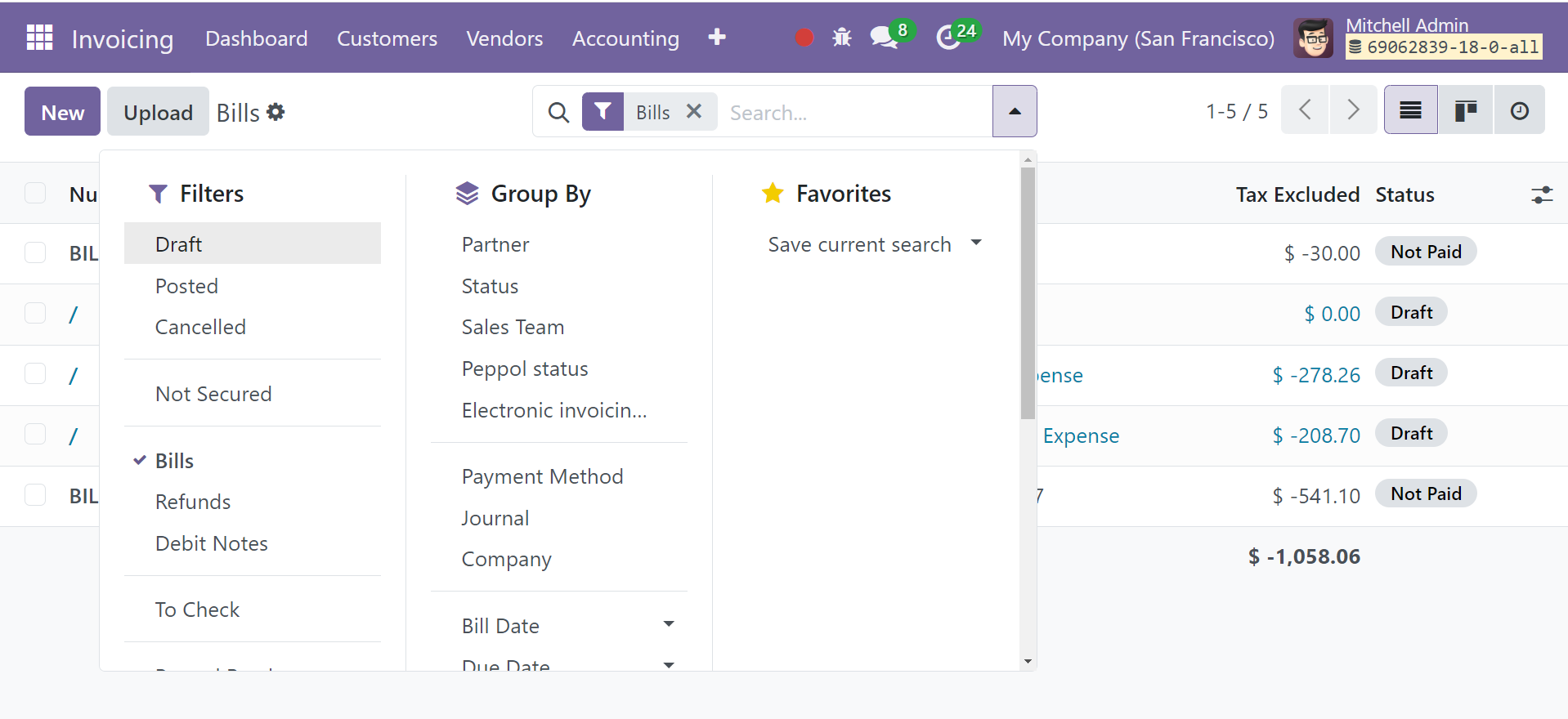Screen dimensions: 1568x719
Task: Click the magnifying glass search icon
Action: pos(558,112)
